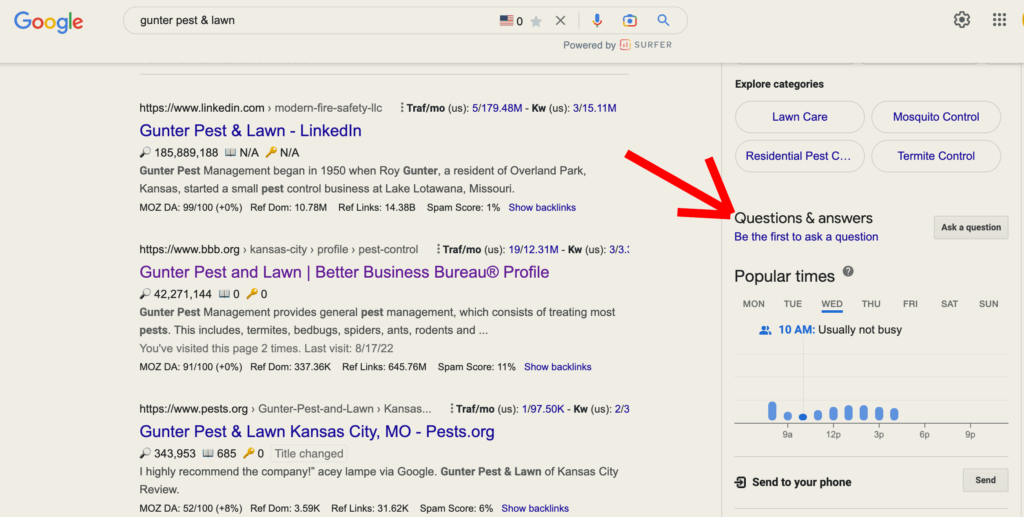Click 'MOZ DA: 99/100 (+0%)' text

coord(191,208)
